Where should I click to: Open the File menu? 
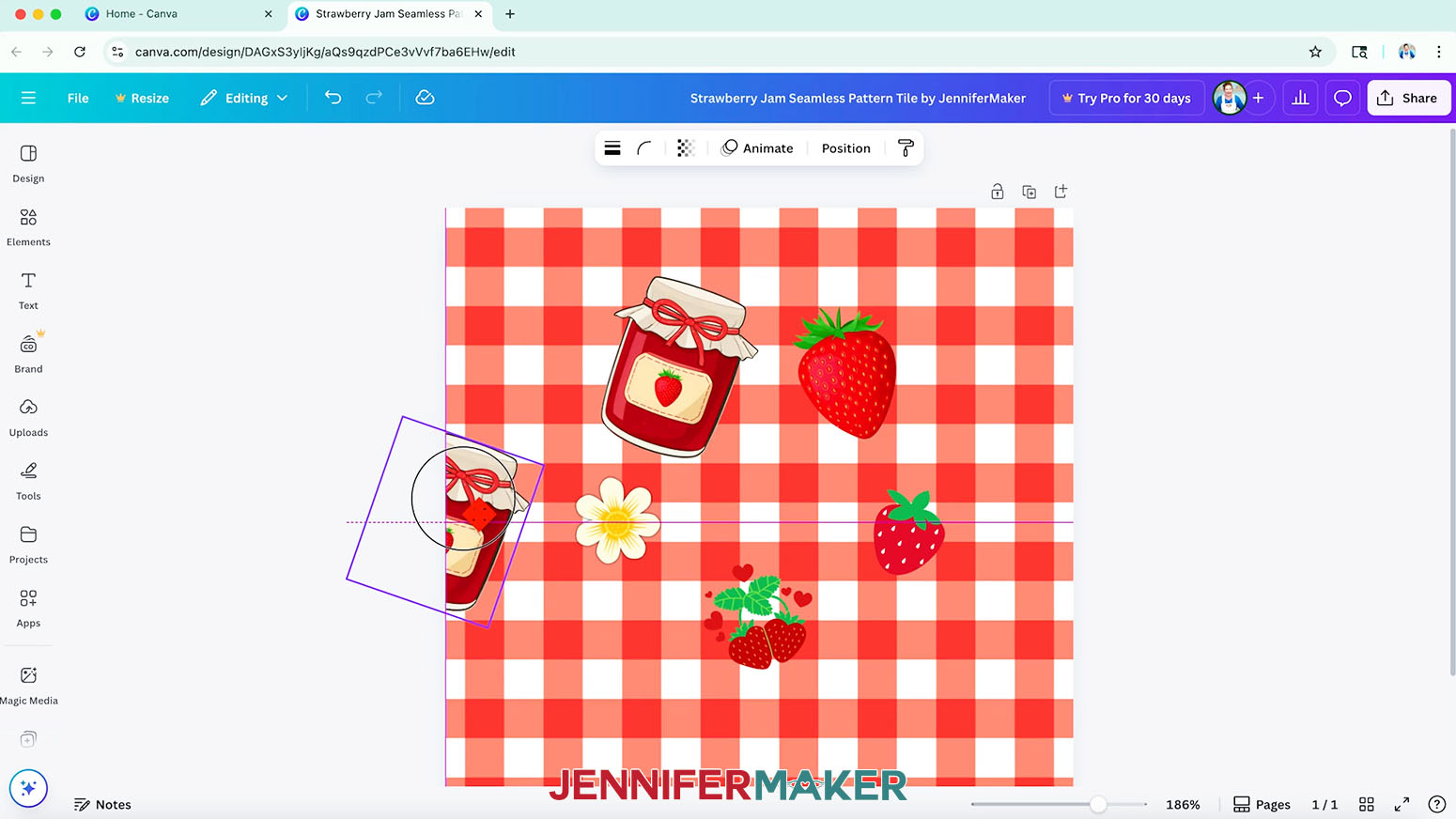(78, 98)
